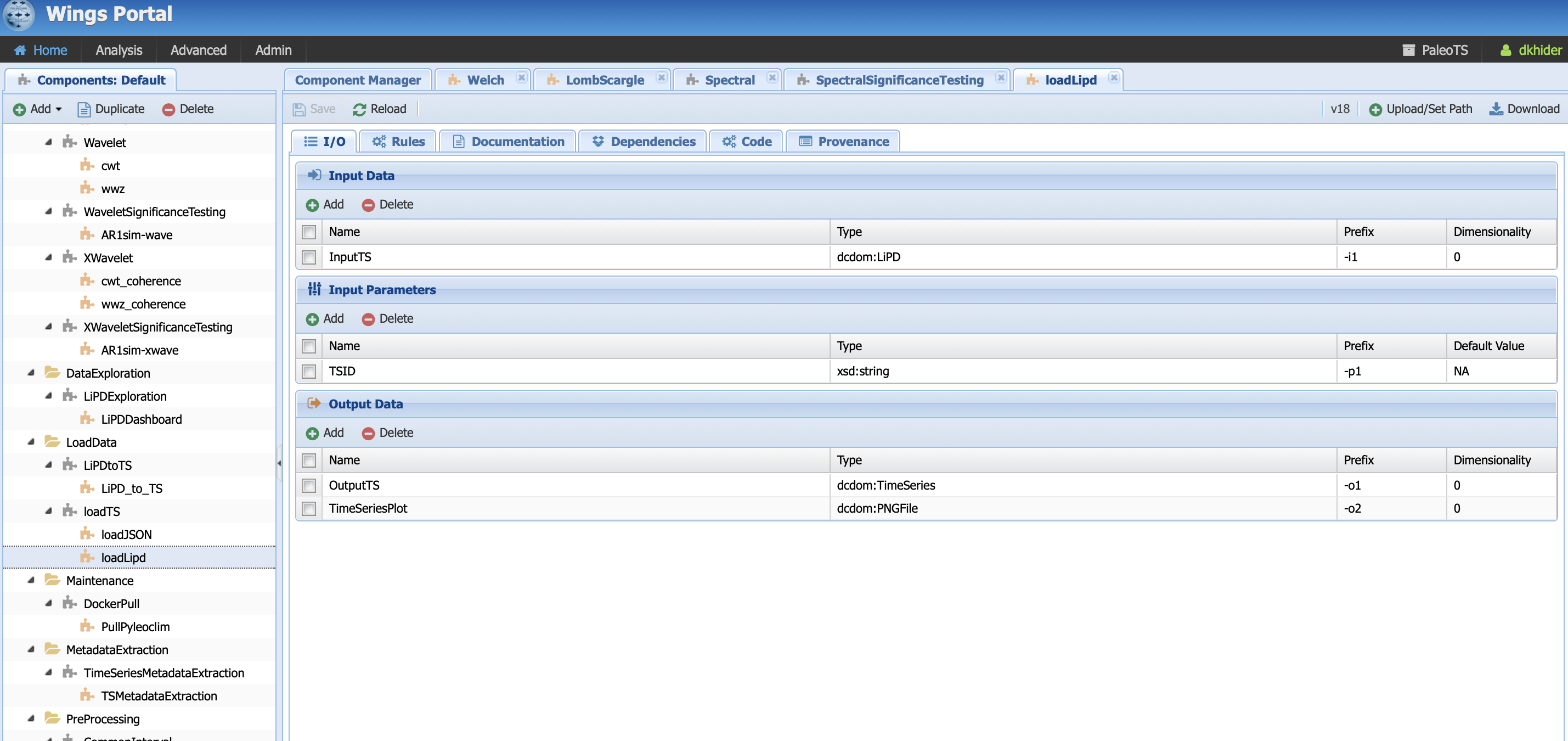Collapse the LoadData folder arrow
The height and width of the screenshot is (741, 1568).
pos(31,441)
